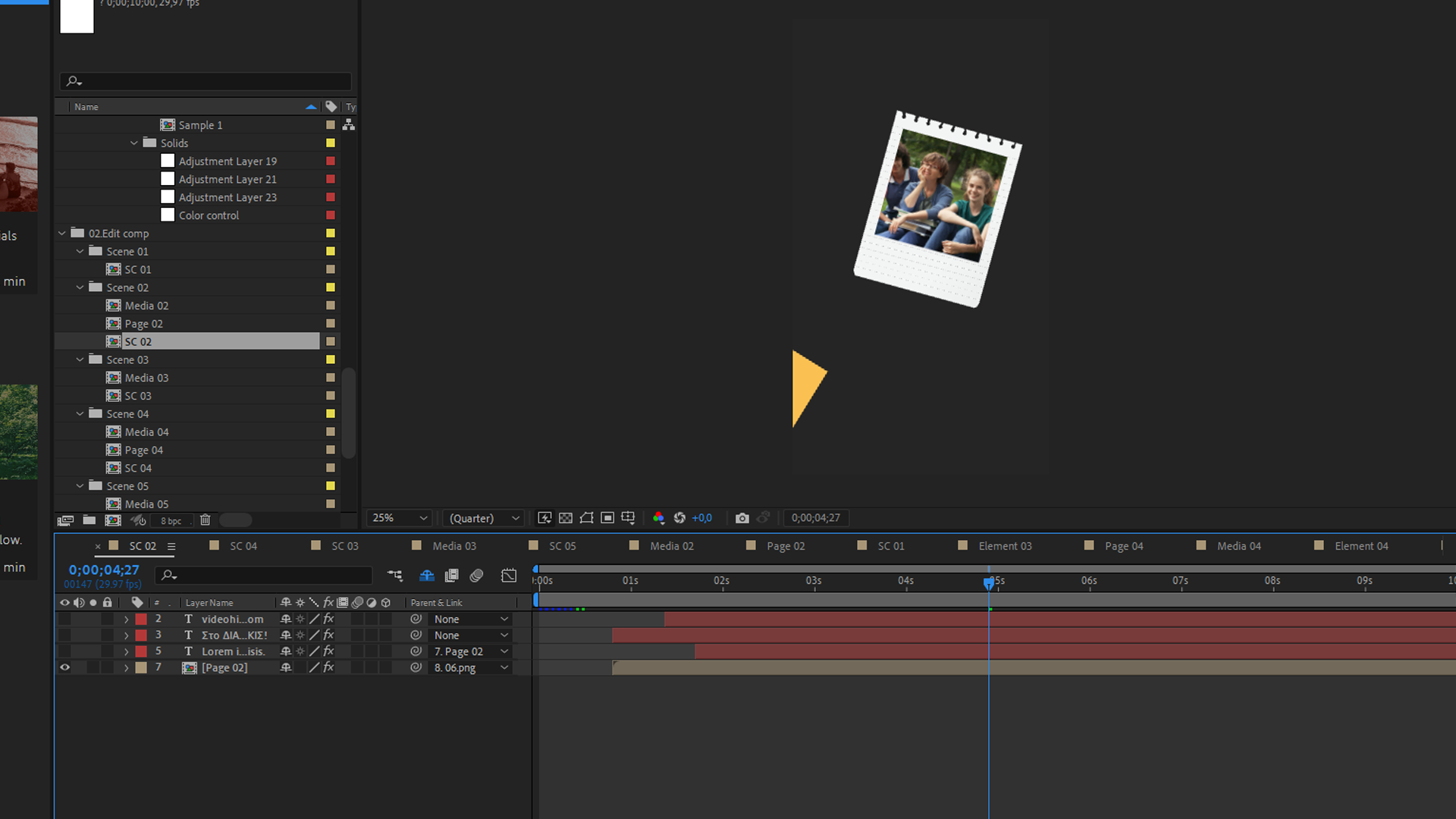Viewport: 1456px width, 819px height.
Task: Switch to the Media 03 timeline tab
Action: (x=453, y=546)
